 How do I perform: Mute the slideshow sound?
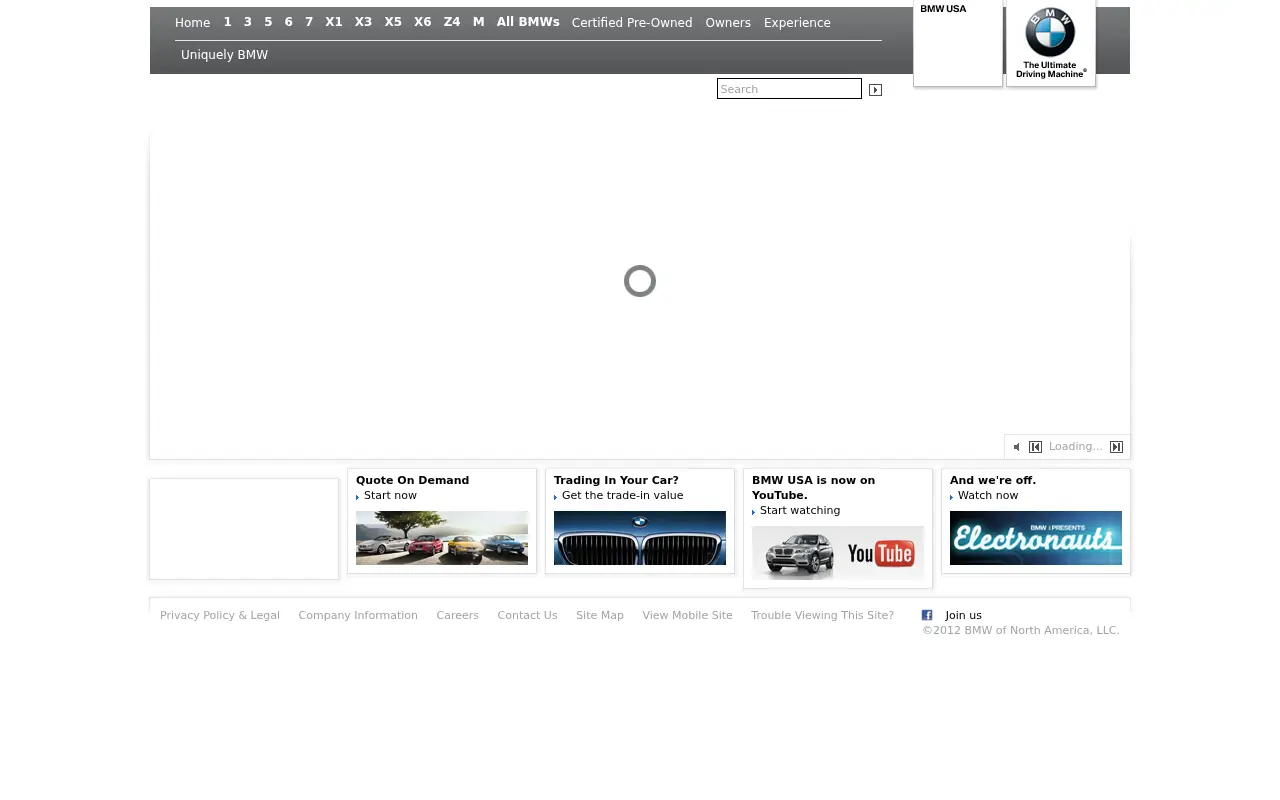click(x=1017, y=447)
